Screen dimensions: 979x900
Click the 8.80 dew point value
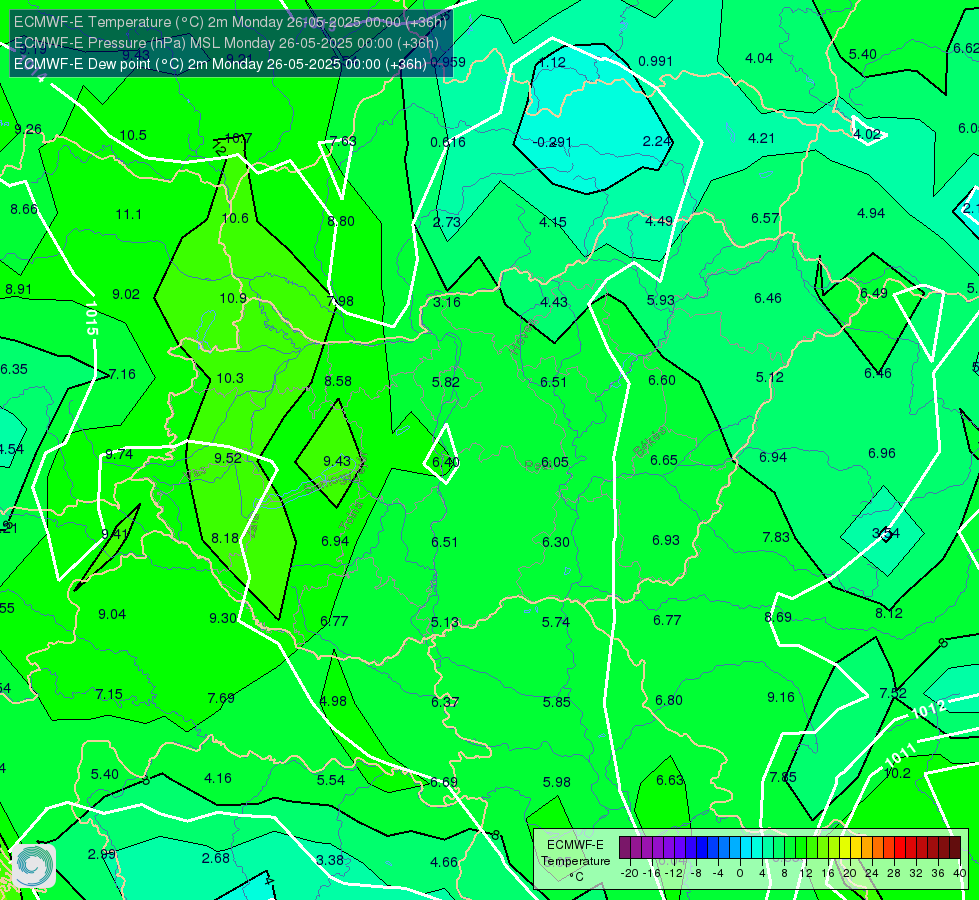point(341,221)
